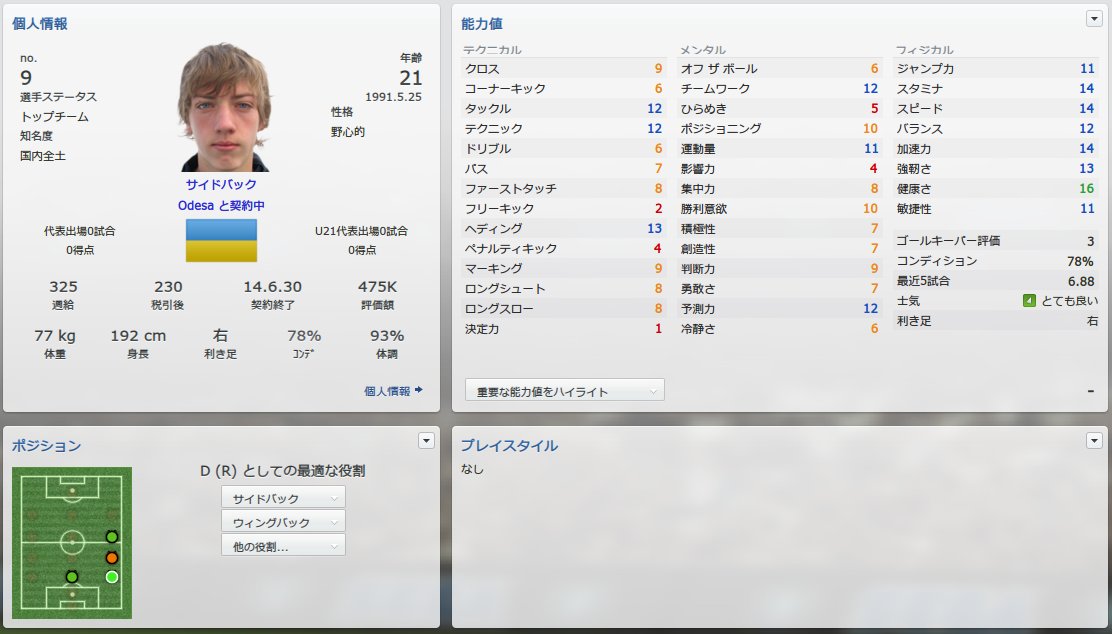Image resolution: width=1112 pixels, height=634 pixels.
Task: Click the Odesa と契約中 club link
Action: (x=221, y=206)
